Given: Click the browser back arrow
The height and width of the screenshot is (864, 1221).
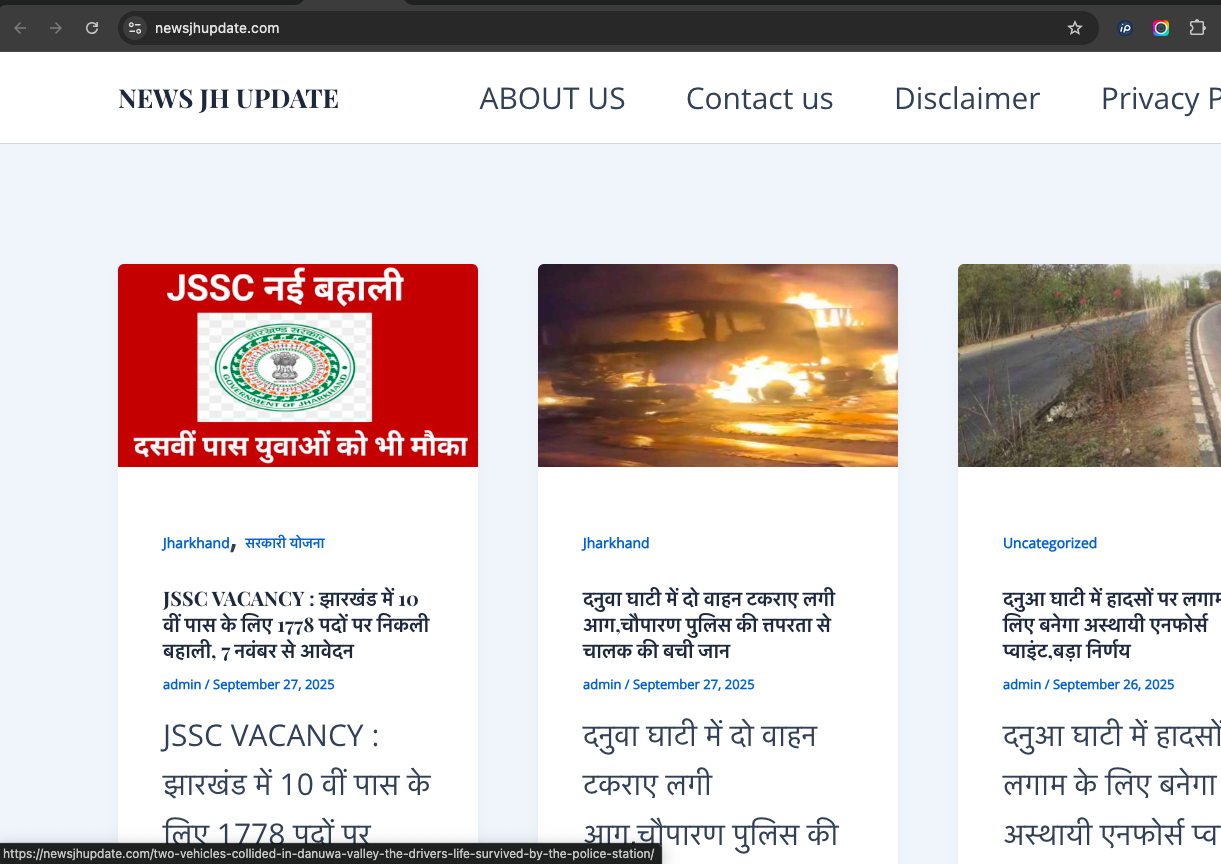Looking at the screenshot, I should pos(20,28).
